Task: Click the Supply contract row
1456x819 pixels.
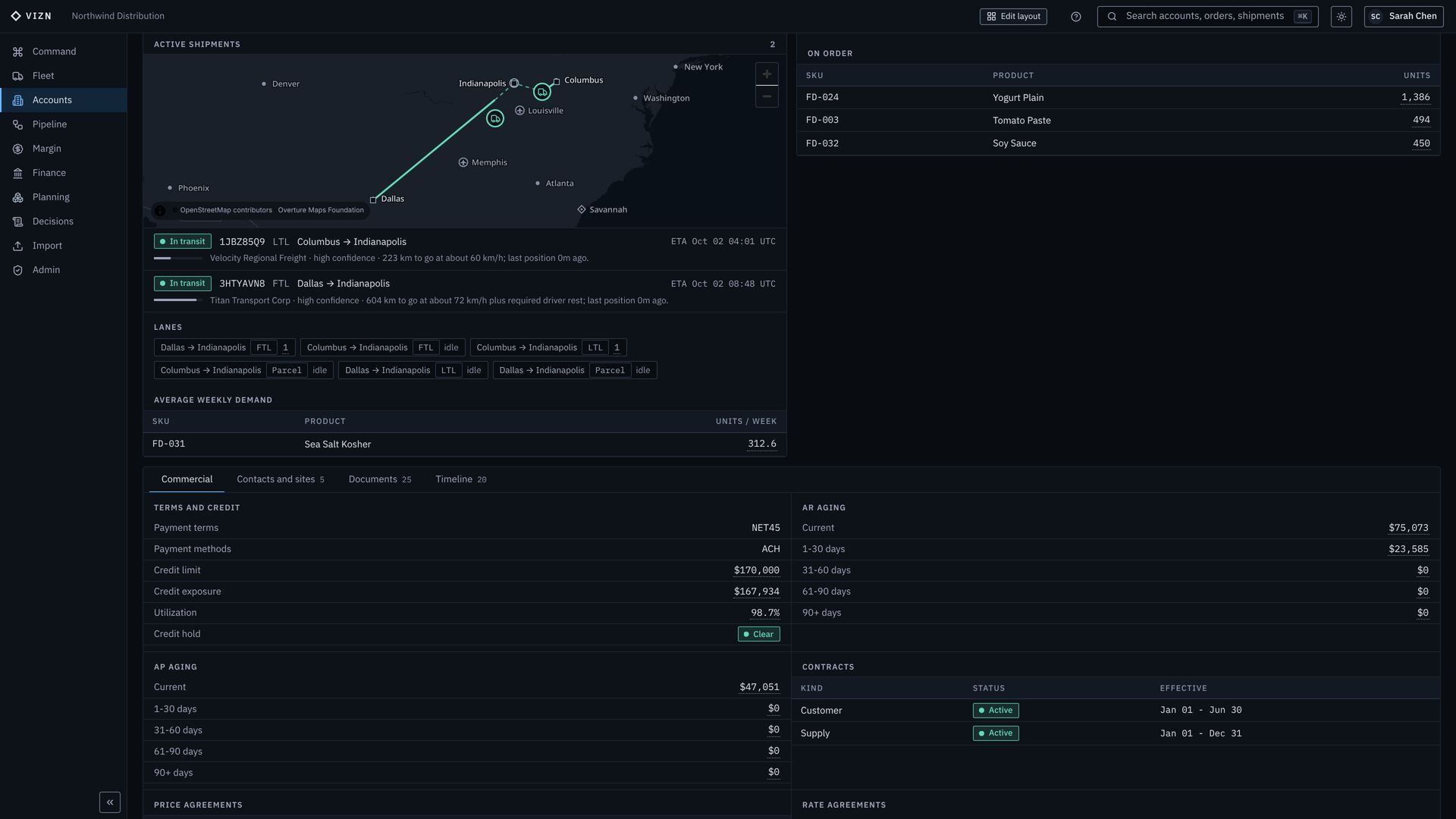Action: (1116, 733)
